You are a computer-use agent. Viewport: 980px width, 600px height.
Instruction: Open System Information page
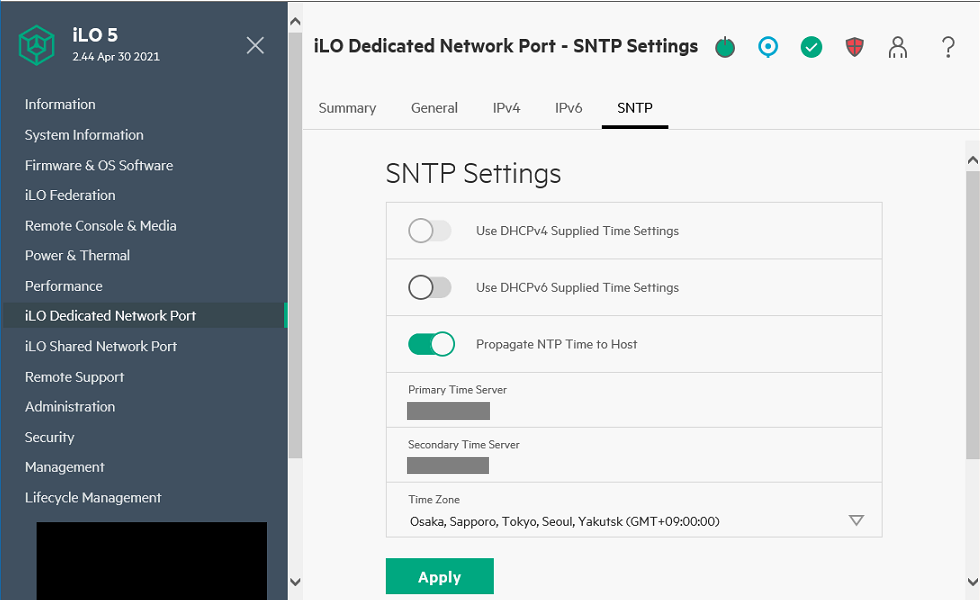tap(84, 135)
